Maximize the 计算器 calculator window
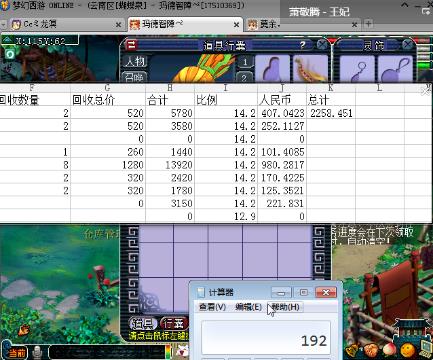The width and height of the screenshot is (433, 360). pyautogui.click(x=303, y=293)
